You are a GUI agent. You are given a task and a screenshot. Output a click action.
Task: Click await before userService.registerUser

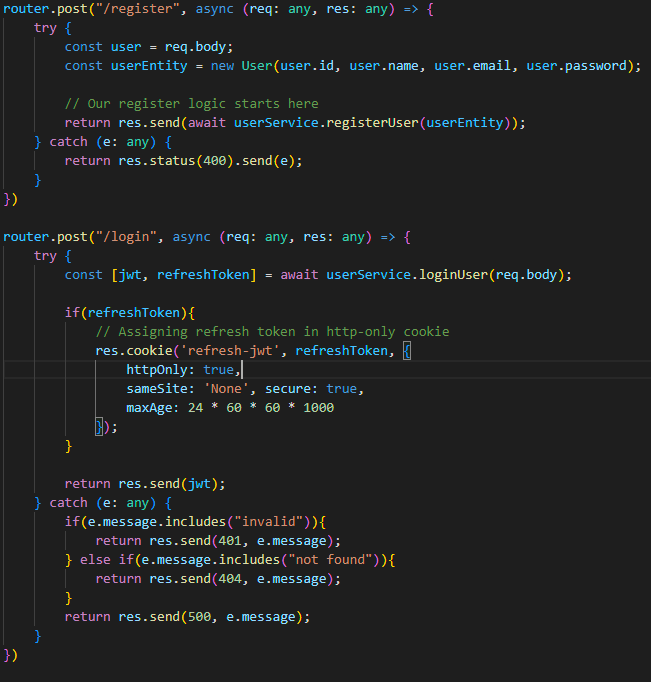[207, 123]
